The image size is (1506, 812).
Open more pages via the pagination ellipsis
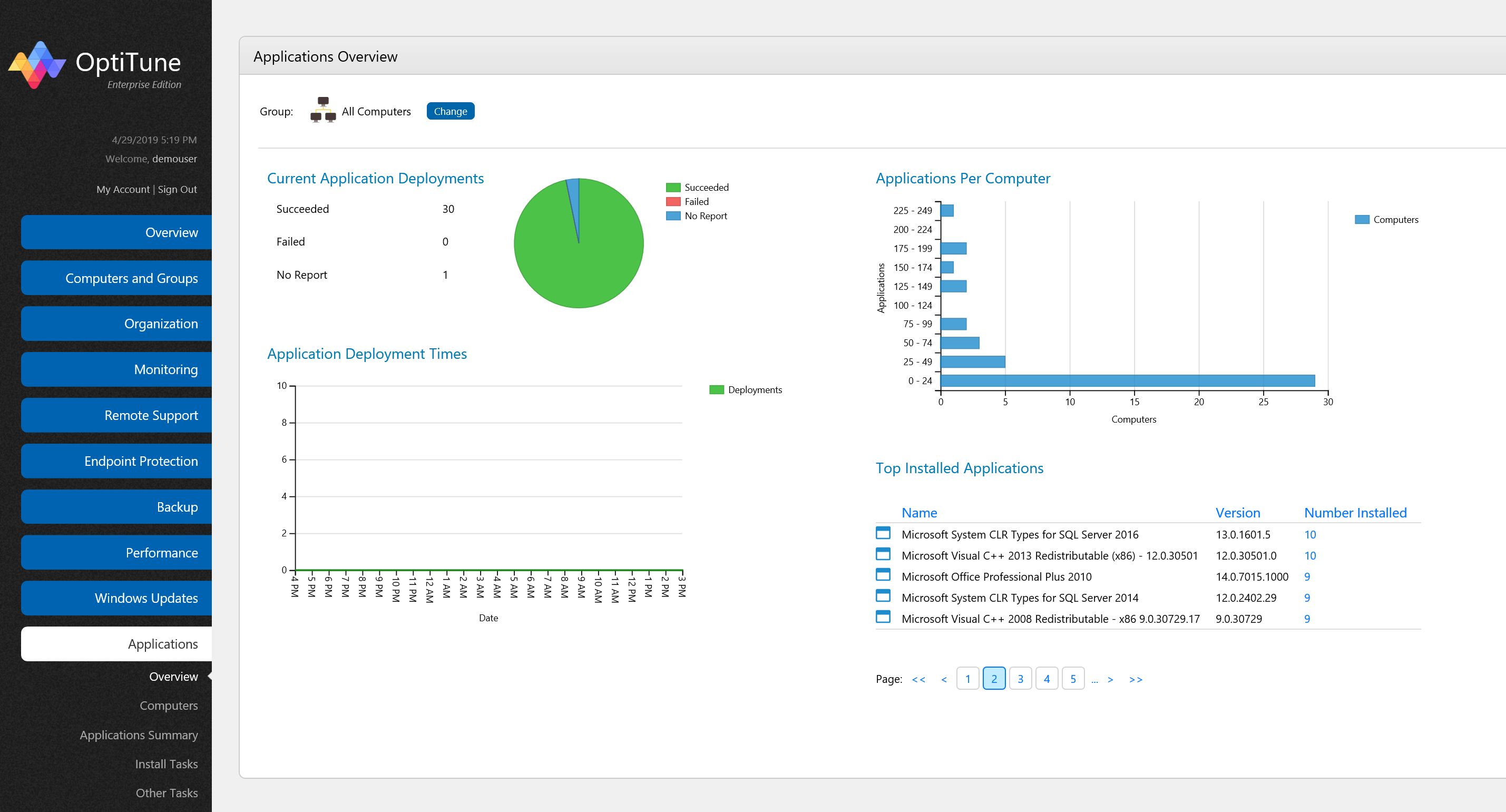pyautogui.click(x=1094, y=678)
